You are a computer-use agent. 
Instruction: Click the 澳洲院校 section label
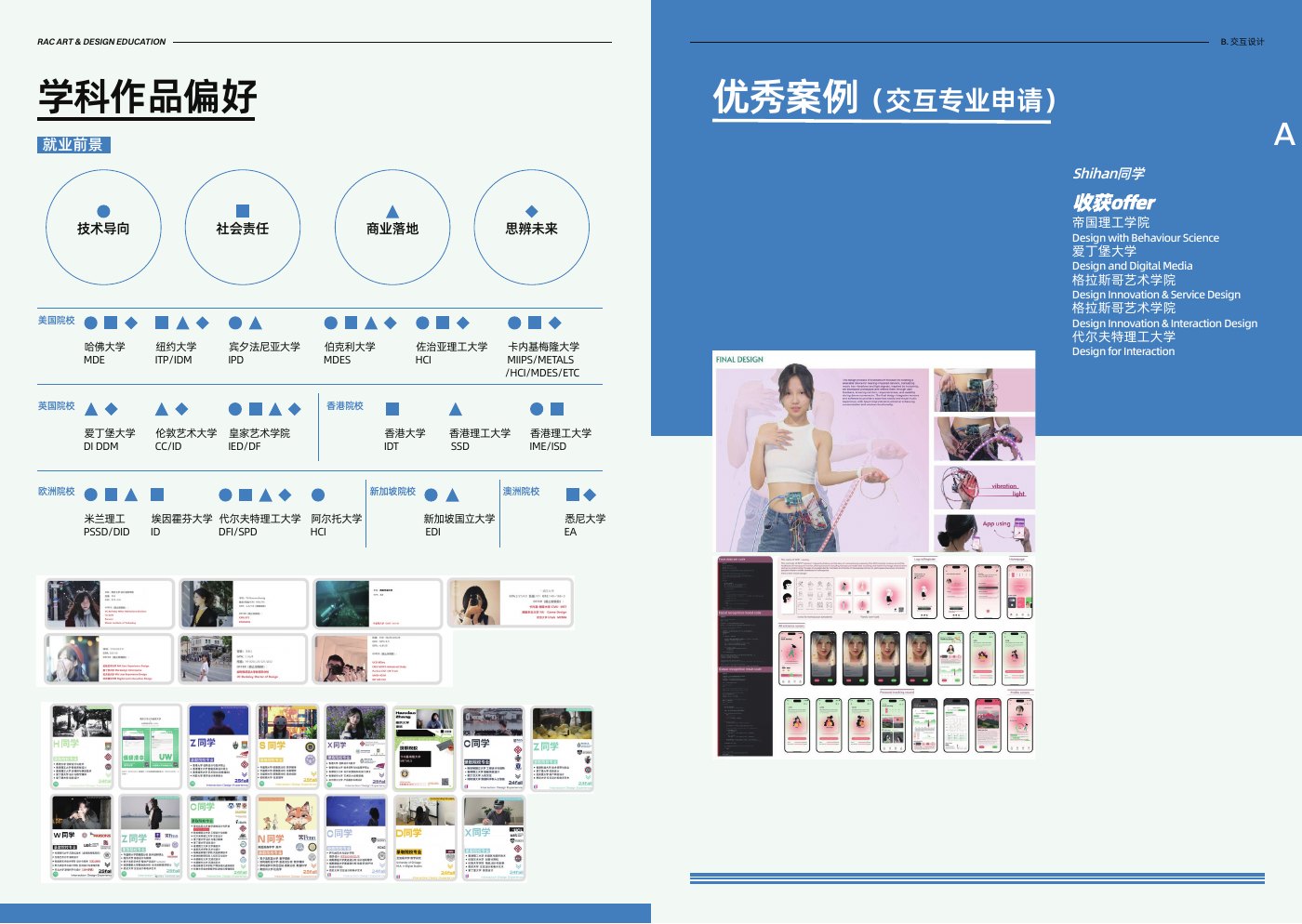tap(521, 492)
